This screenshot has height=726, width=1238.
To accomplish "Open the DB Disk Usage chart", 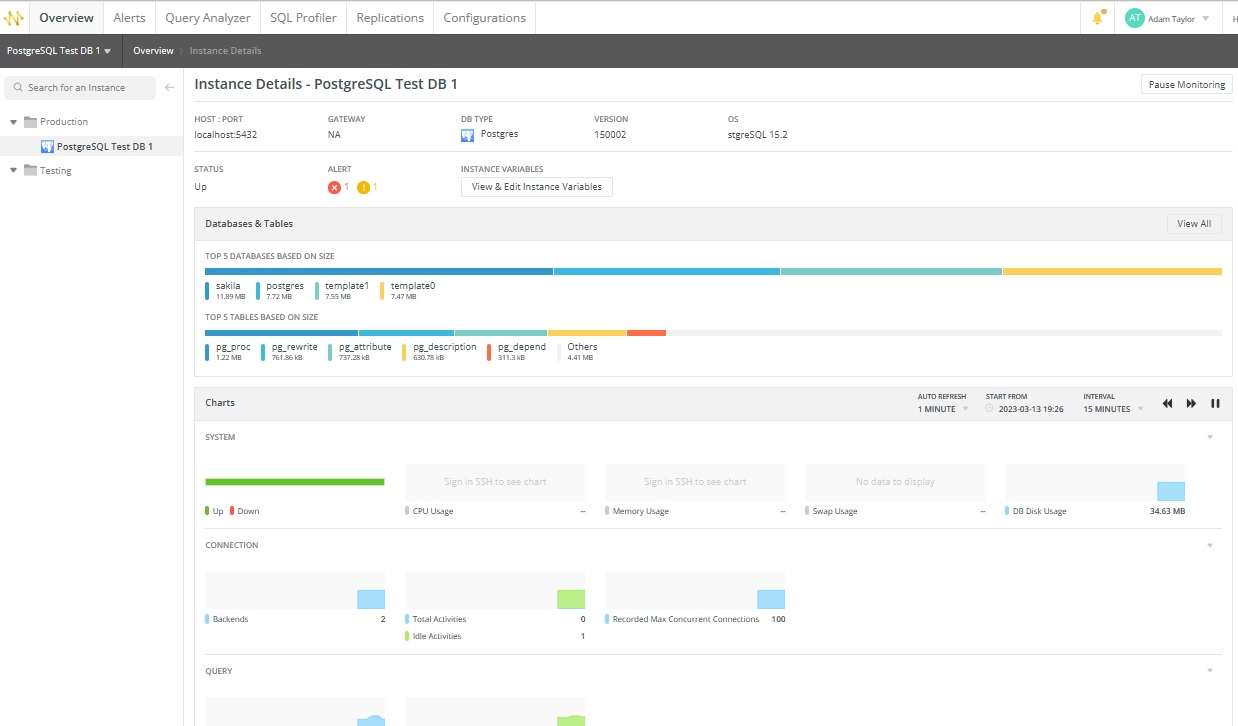I will [x=1095, y=482].
